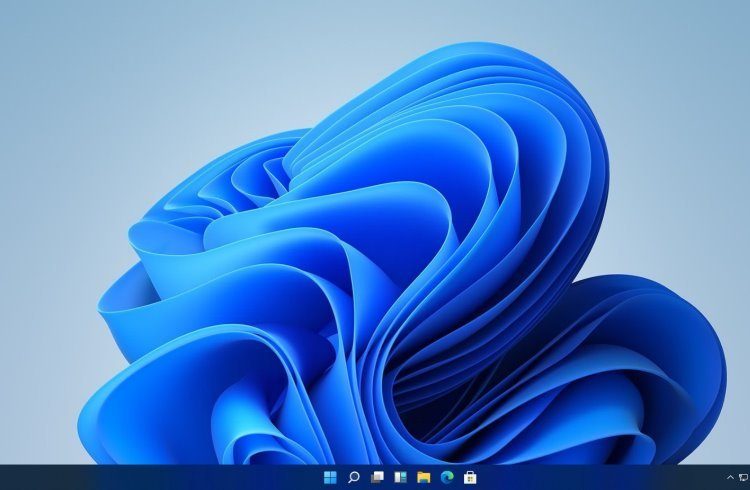Open the Widgets panel icon
This screenshot has width=750, height=490.
pyautogui.click(x=400, y=478)
